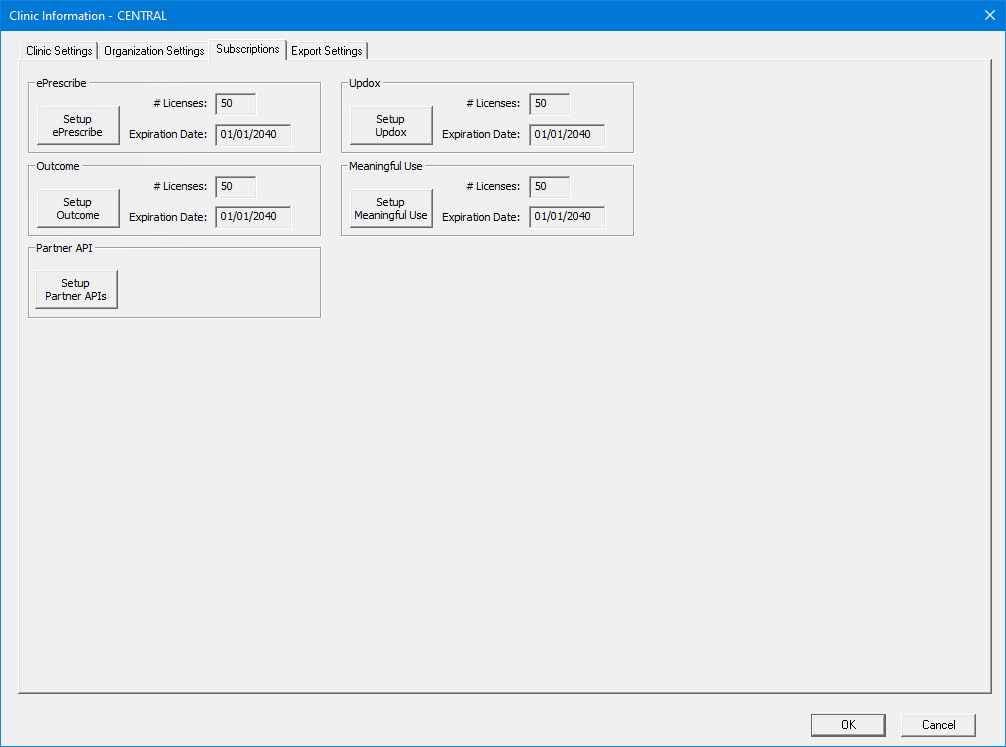Click the ePrescribe number of licenses field
The height and width of the screenshot is (747, 1006).
coord(235,104)
